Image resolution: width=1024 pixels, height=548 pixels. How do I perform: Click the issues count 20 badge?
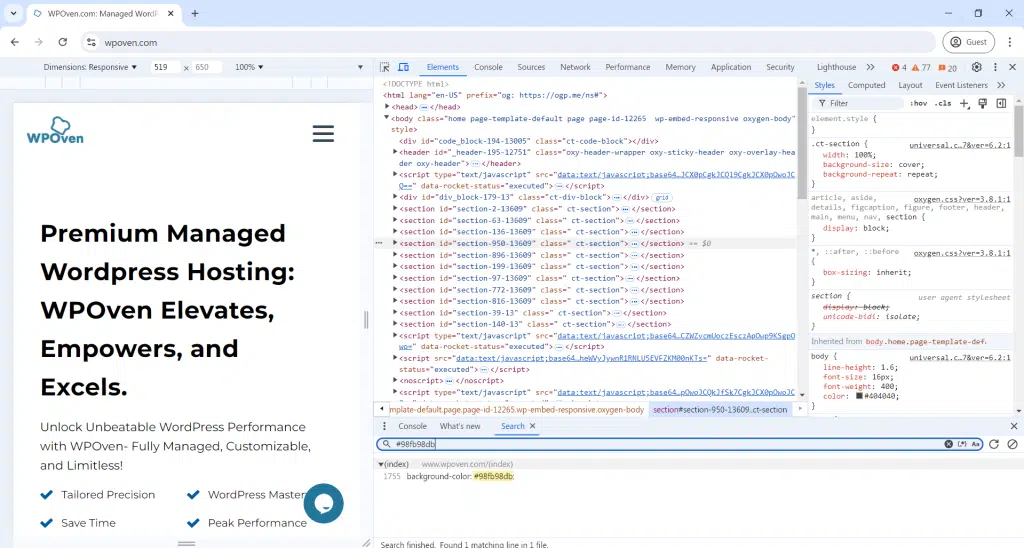[x=948, y=67]
